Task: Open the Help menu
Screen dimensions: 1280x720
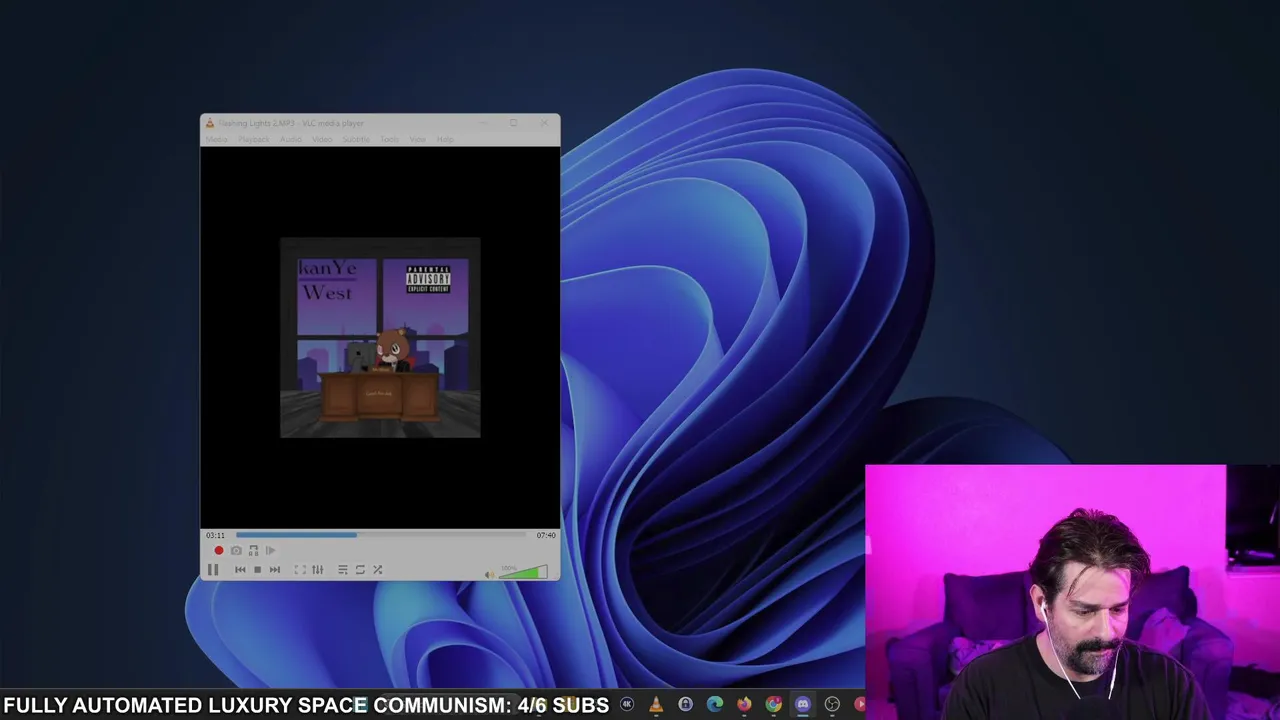Action: tap(445, 139)
